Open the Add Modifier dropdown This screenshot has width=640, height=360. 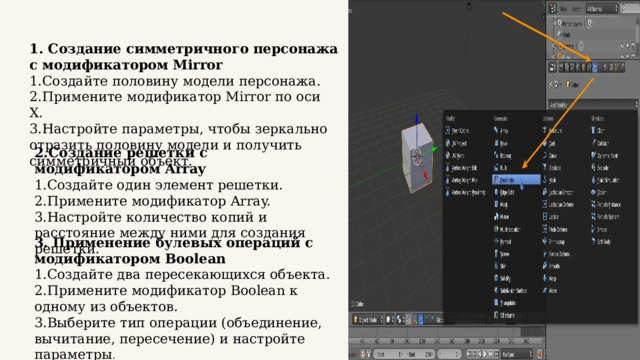tap(592, 105)
